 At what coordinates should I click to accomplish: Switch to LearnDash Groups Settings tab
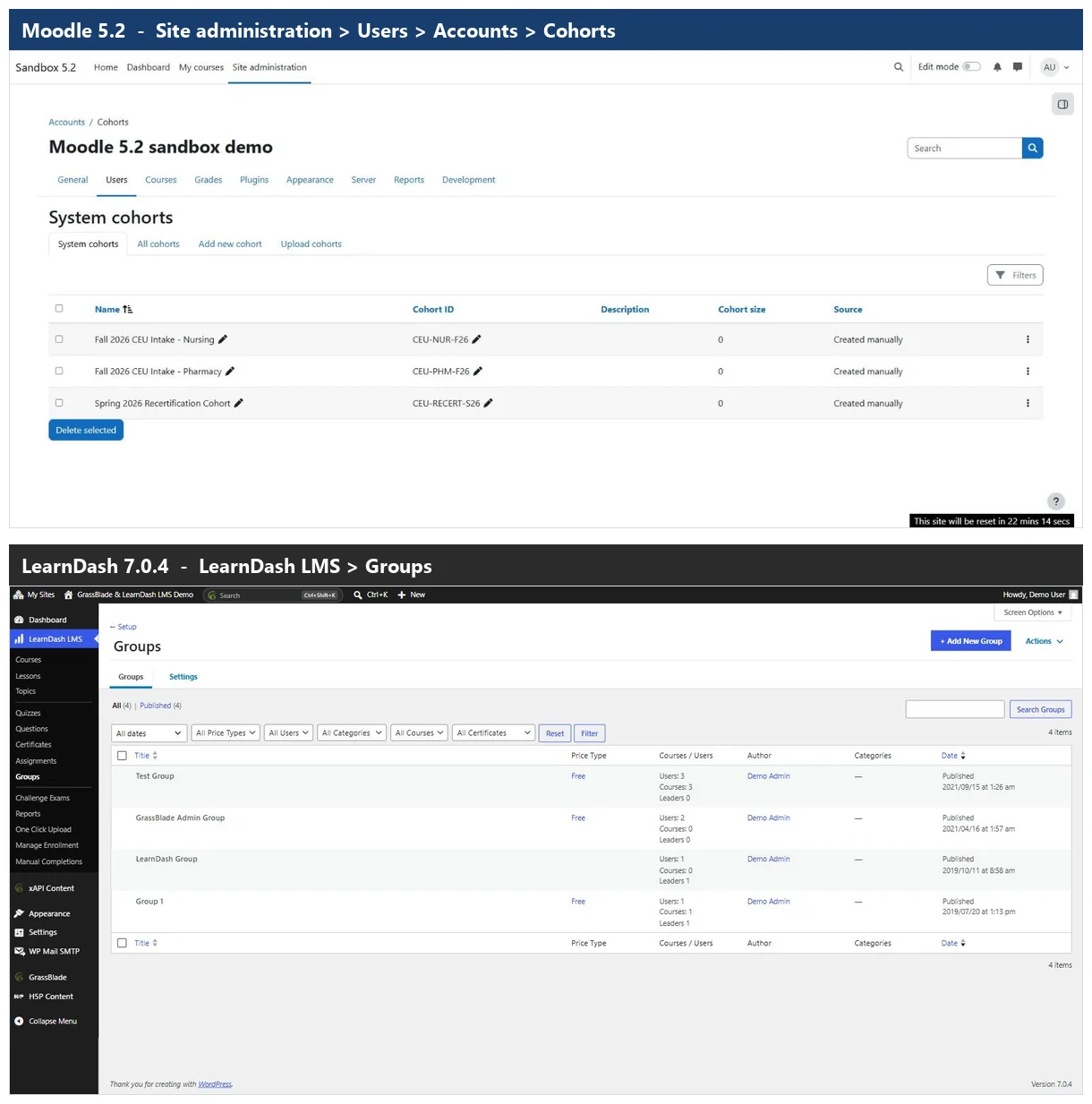click(183, 677)
